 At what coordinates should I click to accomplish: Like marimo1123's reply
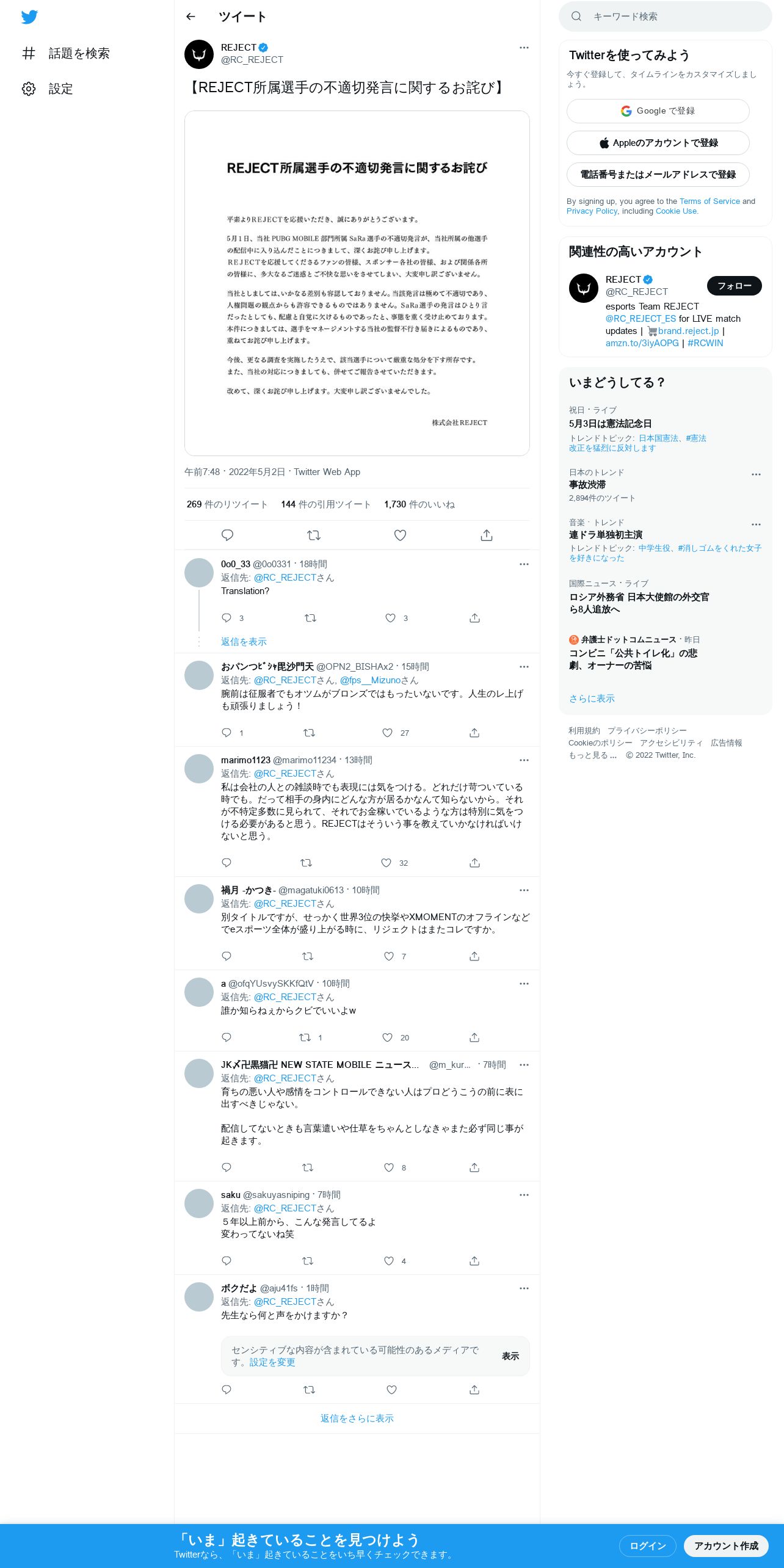tap(386, 863)
